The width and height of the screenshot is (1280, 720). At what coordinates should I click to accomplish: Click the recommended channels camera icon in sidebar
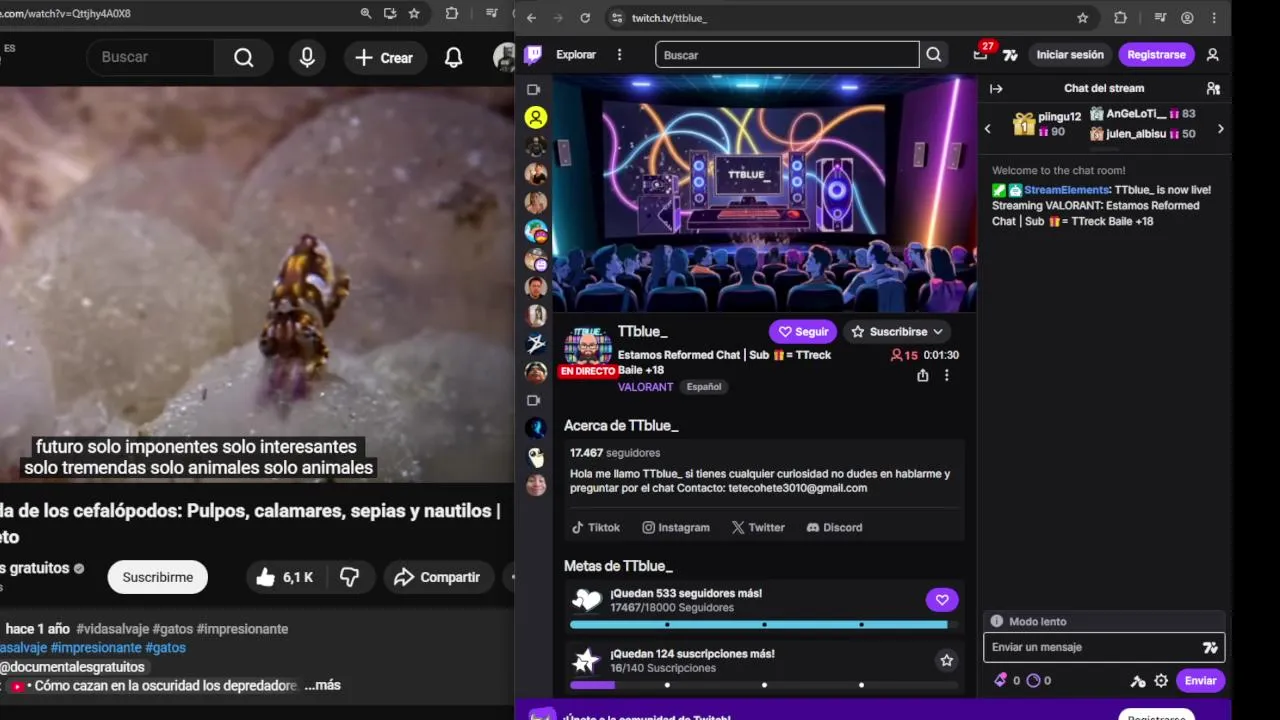(534, 400)
